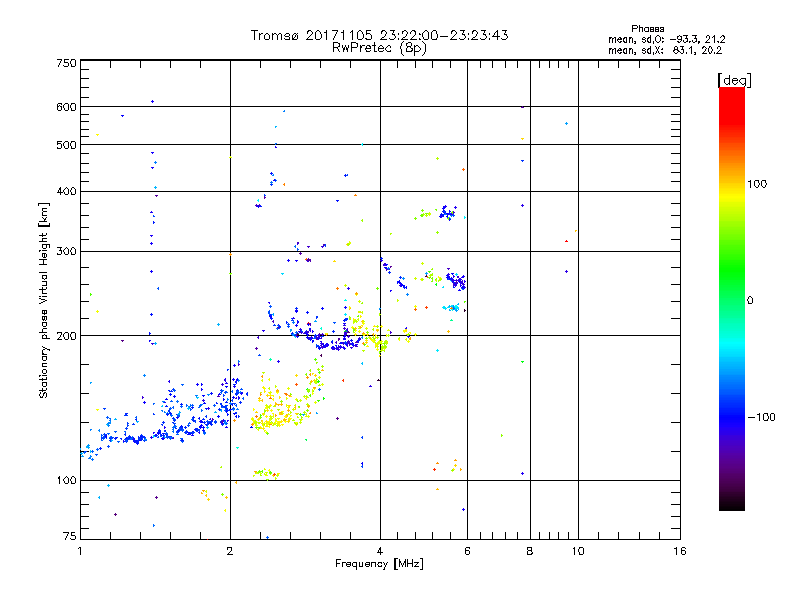Click the 'mean, sd,O: -93.3, 21.2' statistic
Image resolution: width=800 pixels, height=600 pixels.
[x=666, y=39]
